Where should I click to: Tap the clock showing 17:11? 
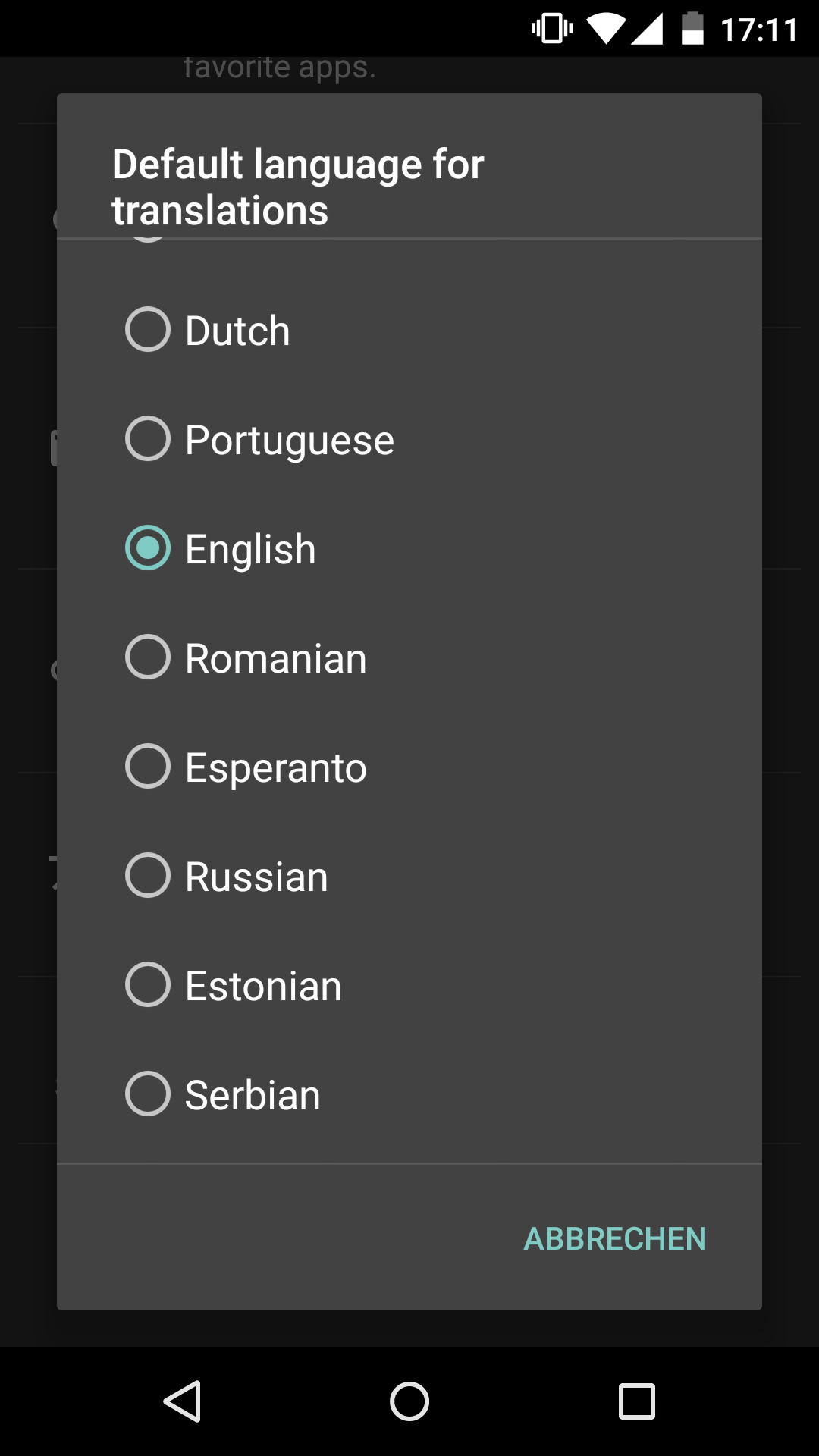click(x=758, y=30)
